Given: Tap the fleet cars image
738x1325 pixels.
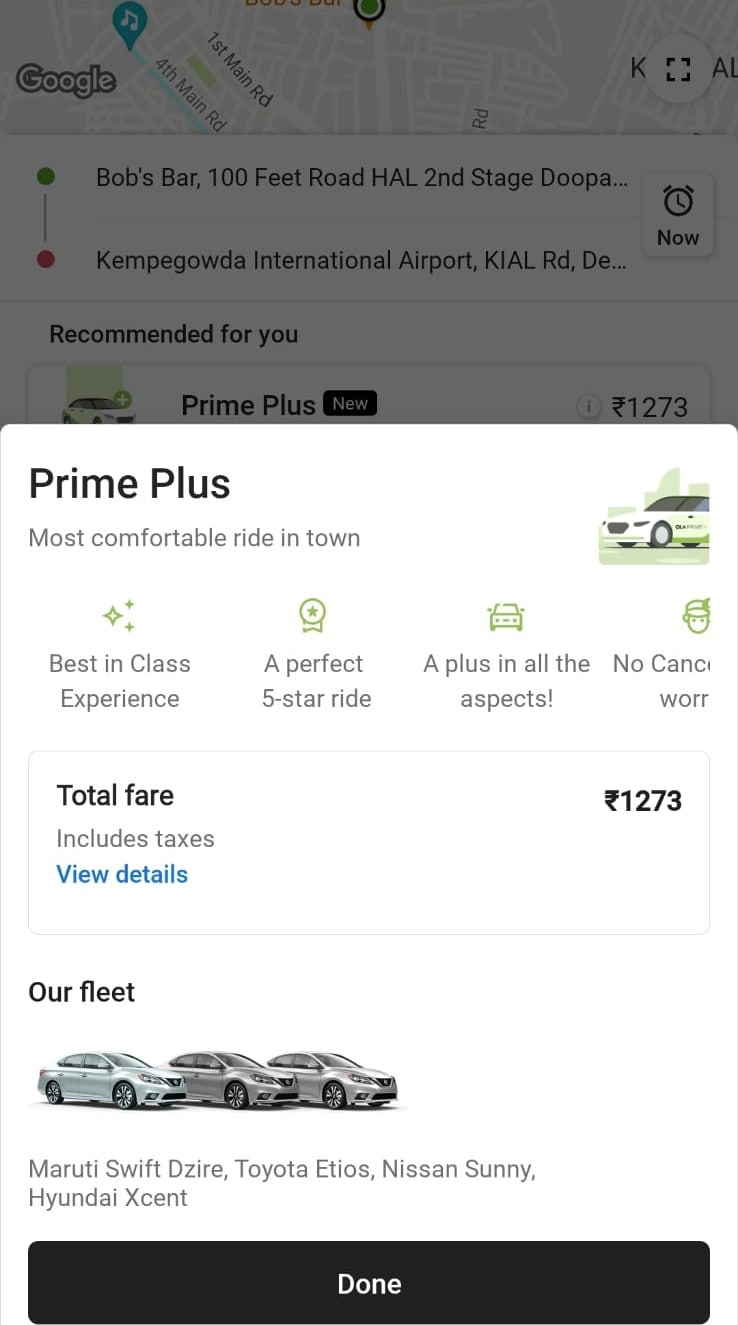Looking at the screenshot, I should coord(217,1080).
